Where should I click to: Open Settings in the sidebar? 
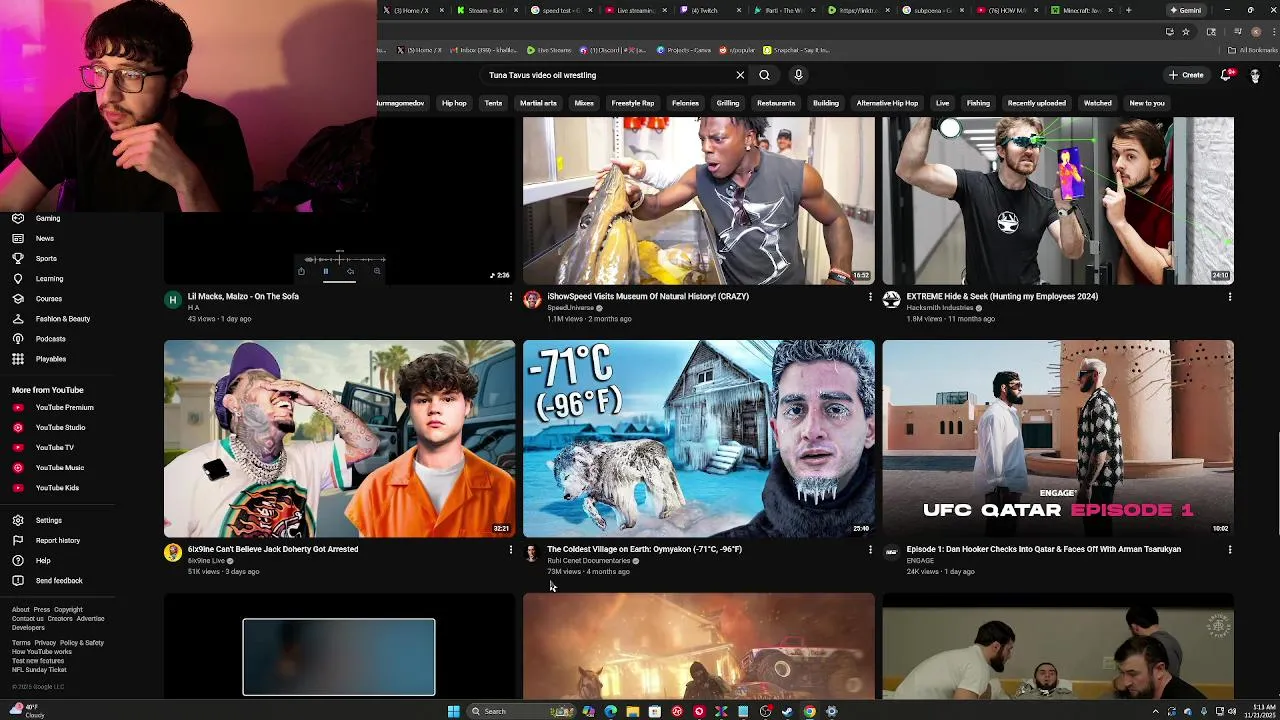pos(48,520)
